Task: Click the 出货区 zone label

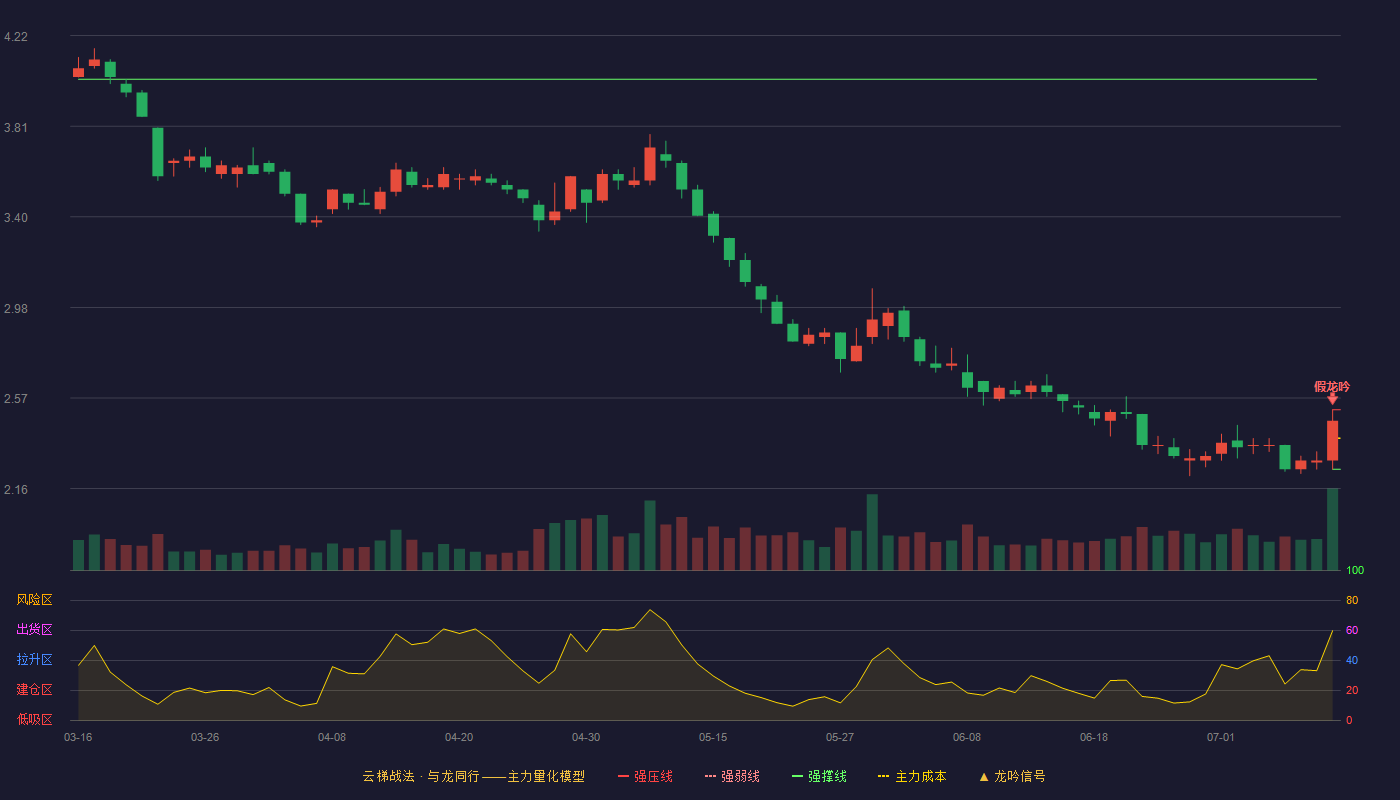Action: click(34, 630)
